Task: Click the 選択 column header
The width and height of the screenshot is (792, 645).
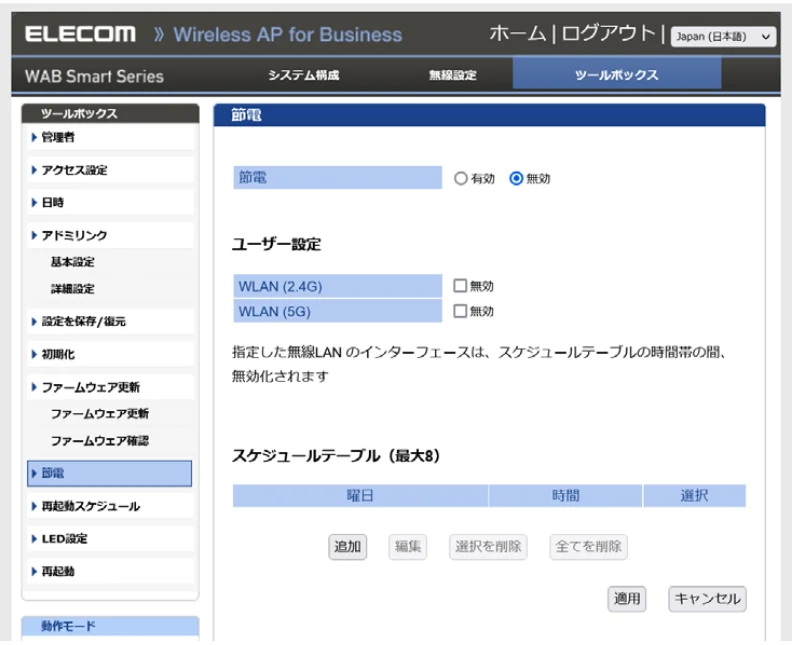Action: pos(695,495)
